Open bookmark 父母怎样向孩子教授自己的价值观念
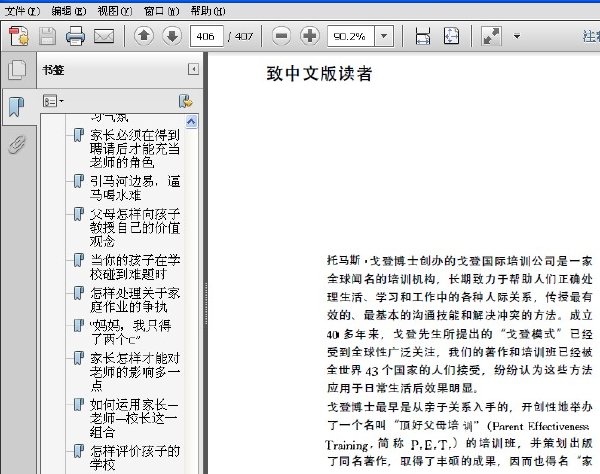 135,227
